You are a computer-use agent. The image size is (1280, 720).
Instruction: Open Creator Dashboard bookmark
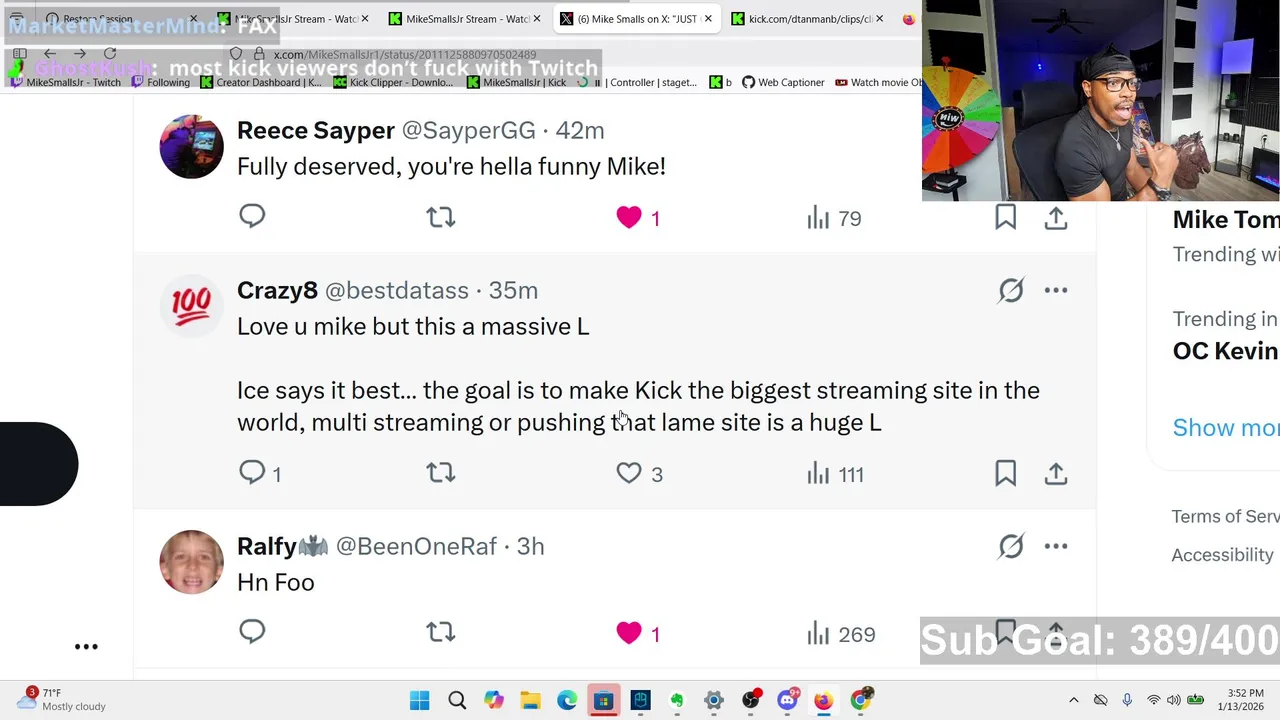click(x=262, y=82)
